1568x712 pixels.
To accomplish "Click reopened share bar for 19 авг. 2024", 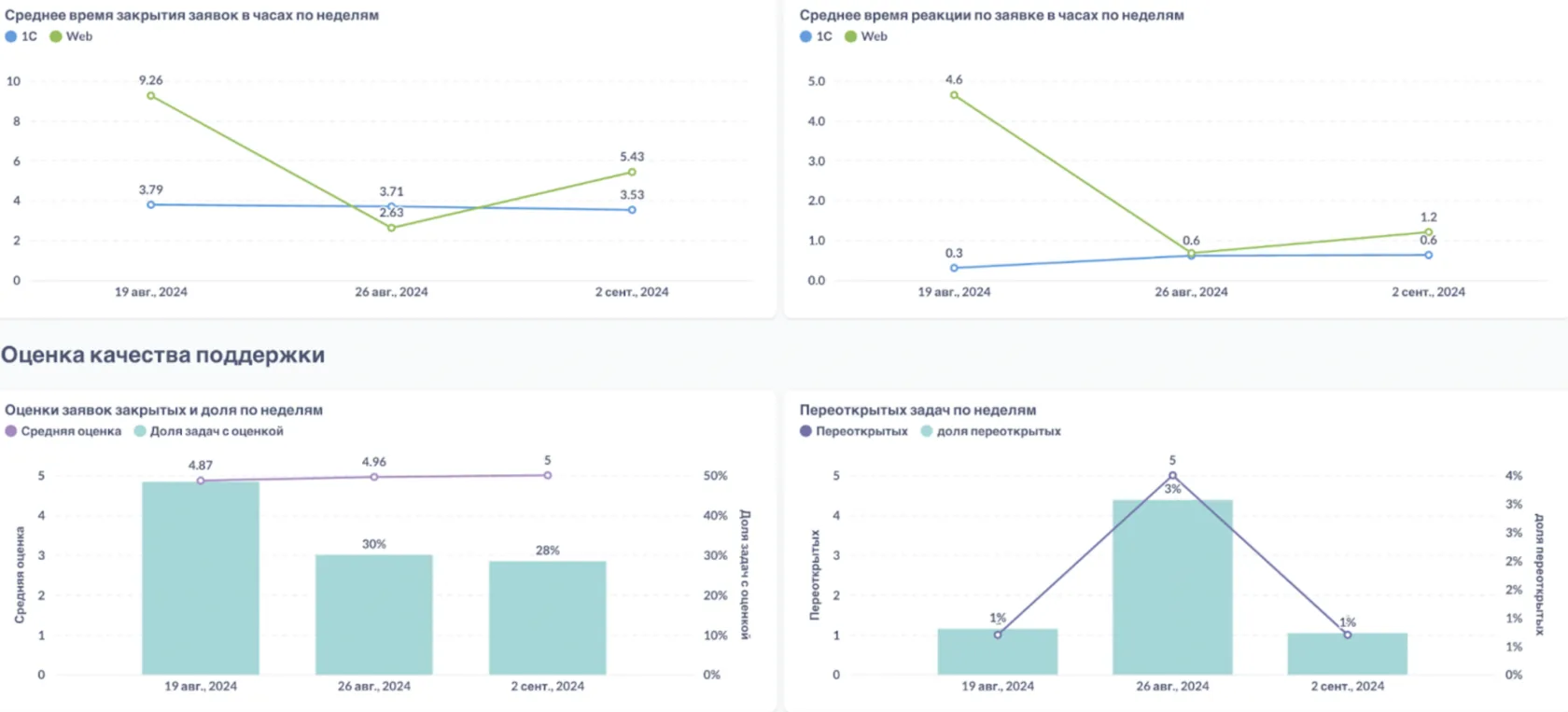I will [998, 652].
